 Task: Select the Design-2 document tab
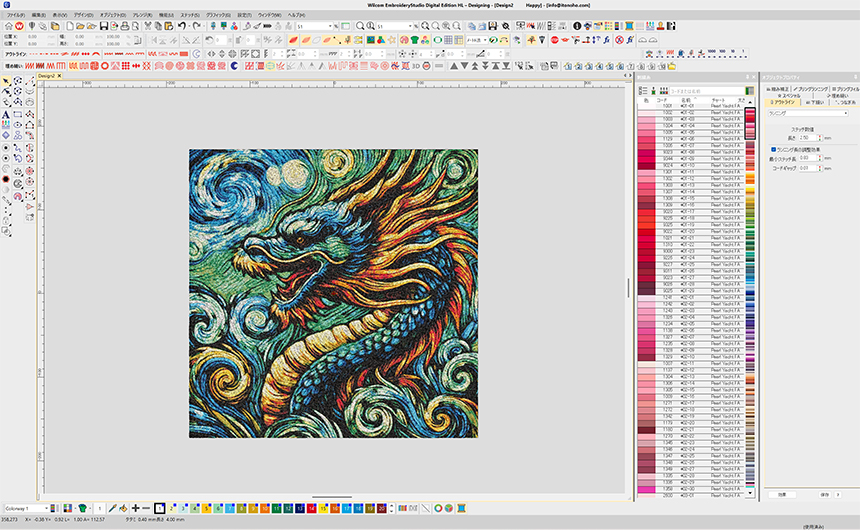click(46, 75)
